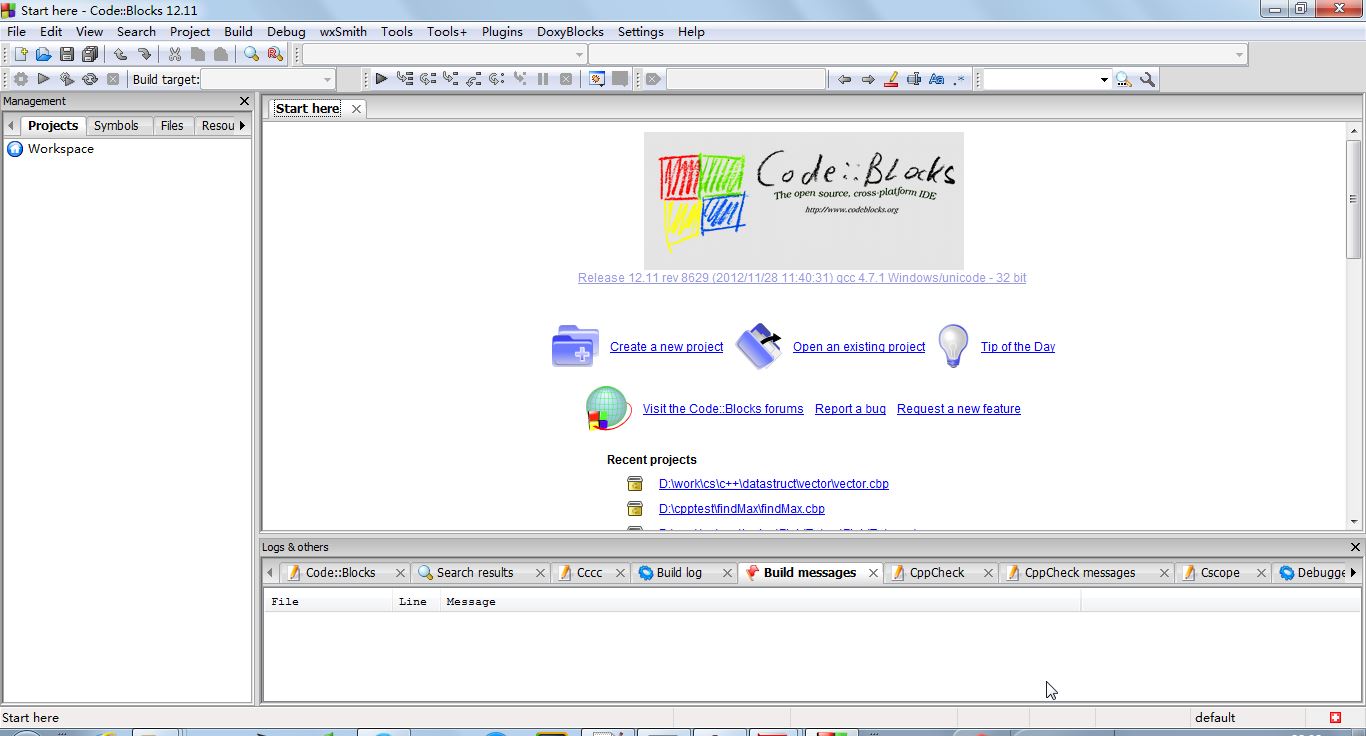Expand the Build target dropdown

tap(327, 79)
